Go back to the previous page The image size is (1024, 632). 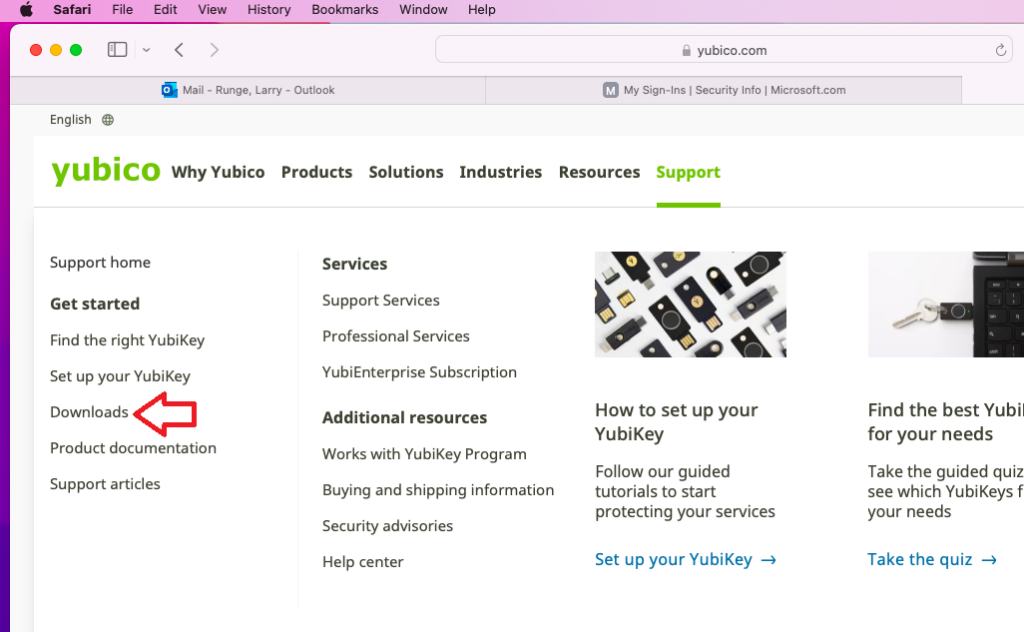[x=177, y=48]
